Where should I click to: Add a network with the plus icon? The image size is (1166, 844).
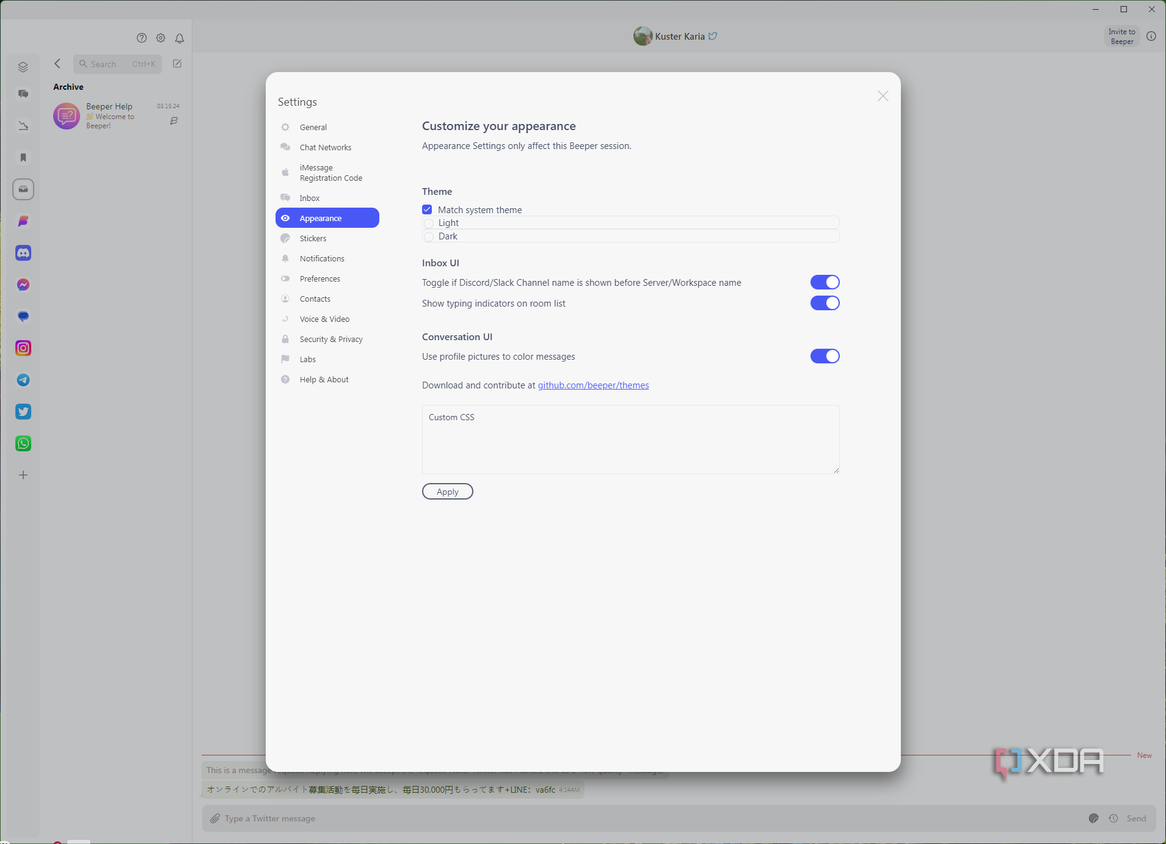click(23, 475)
